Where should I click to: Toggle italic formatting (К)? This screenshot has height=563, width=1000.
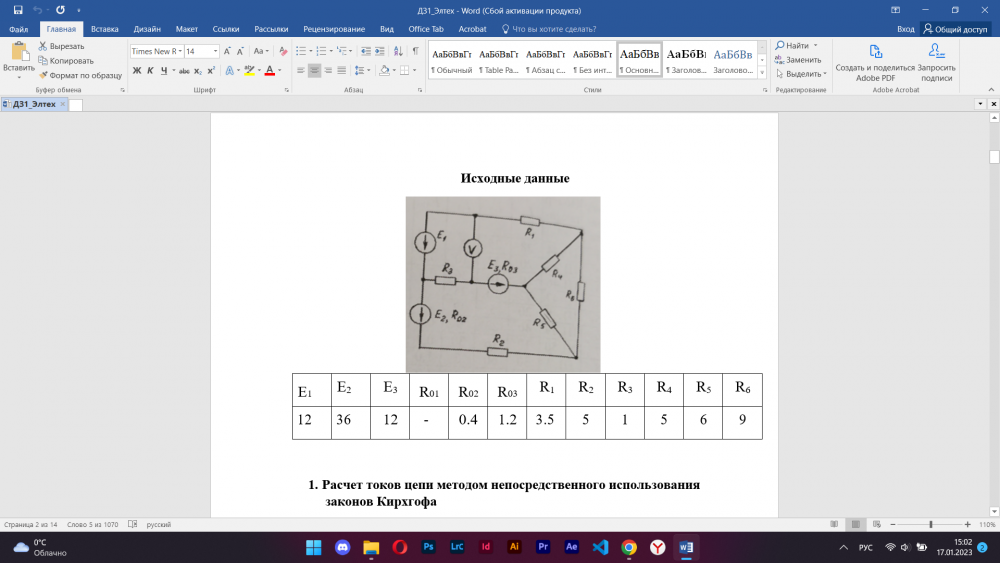[x=150, y=71]
